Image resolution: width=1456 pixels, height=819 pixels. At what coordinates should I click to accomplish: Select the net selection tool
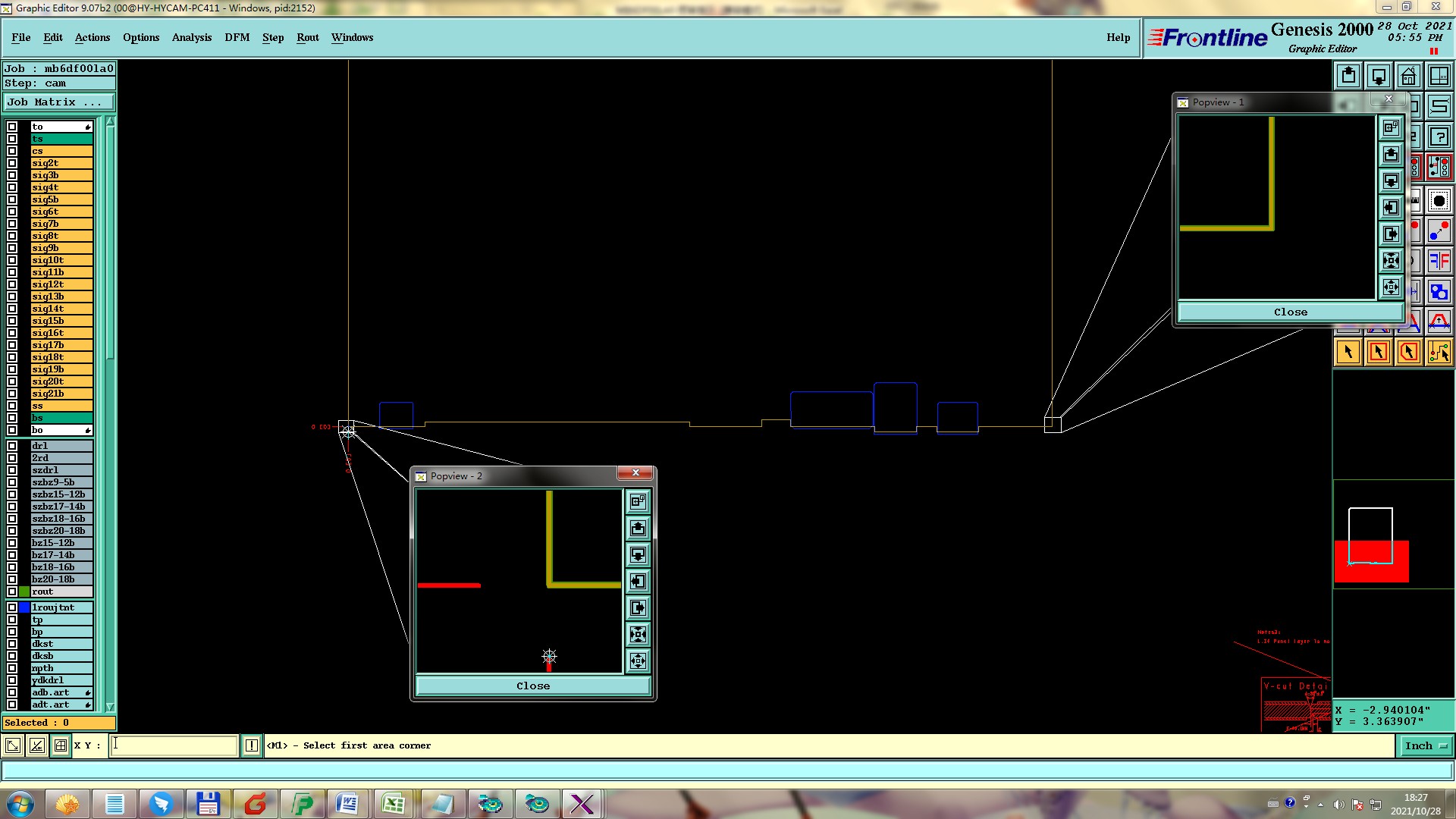(x=1439, y=352)
